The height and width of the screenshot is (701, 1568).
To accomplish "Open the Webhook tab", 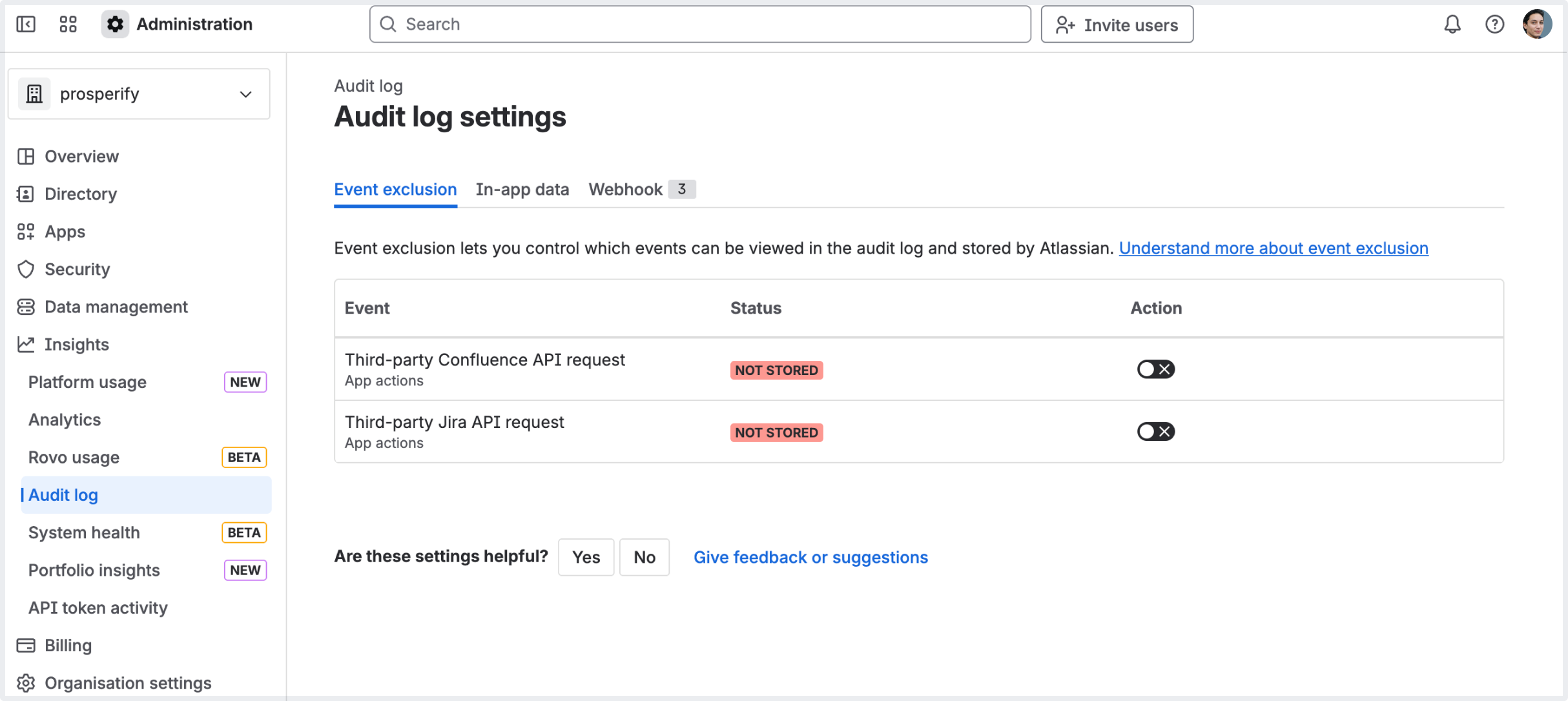I will click(625, 189).
